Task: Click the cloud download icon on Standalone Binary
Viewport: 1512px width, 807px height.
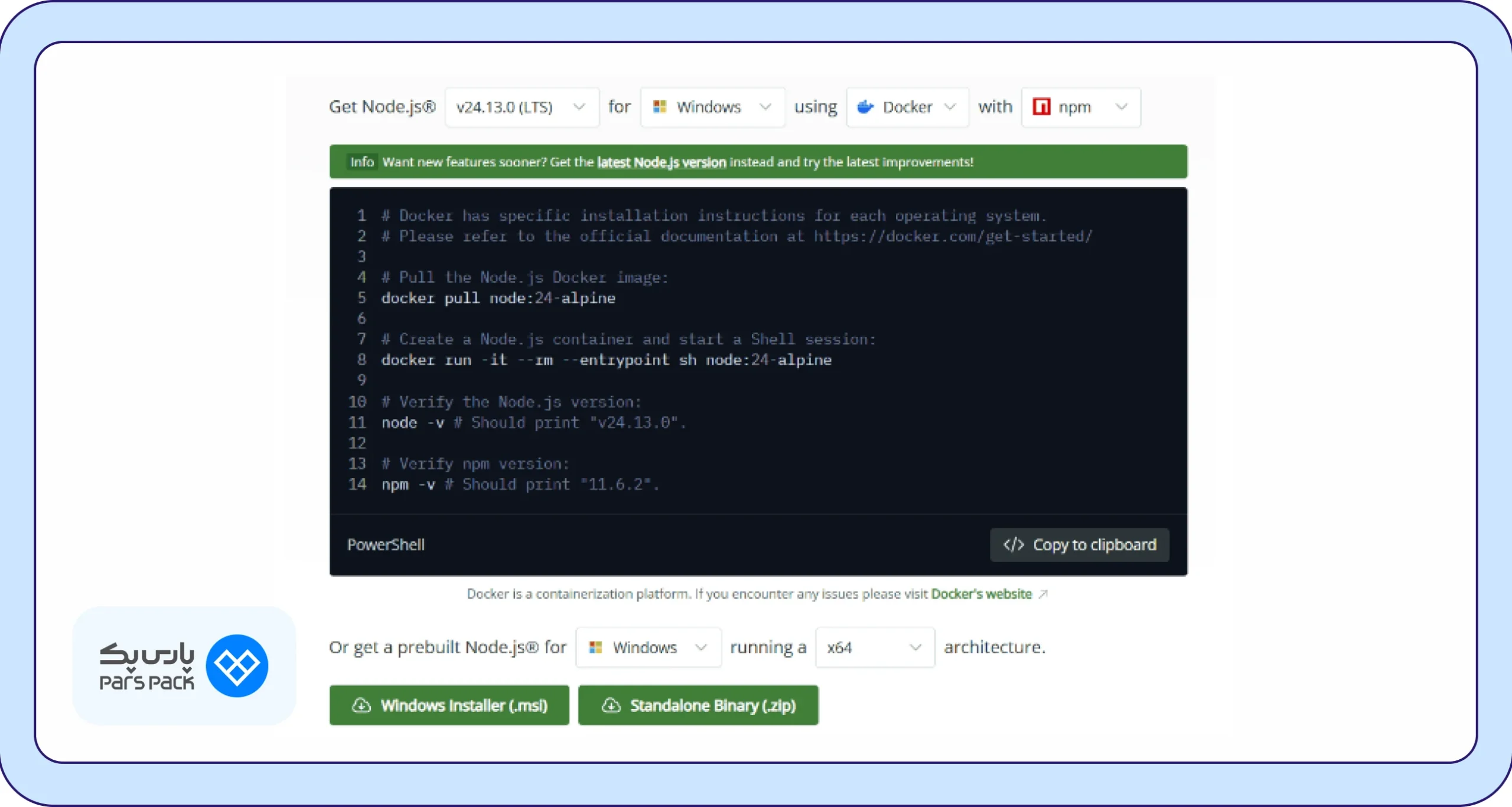Action: tap(611, 705)
